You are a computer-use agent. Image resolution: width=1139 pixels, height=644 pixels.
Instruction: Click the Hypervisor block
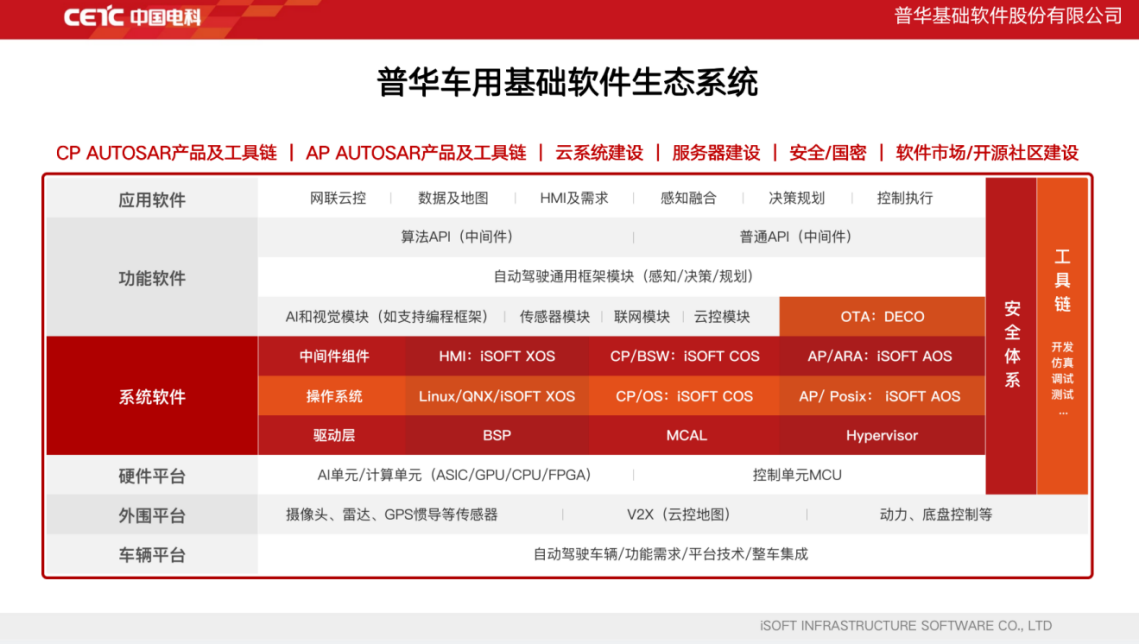pos(882,436)
